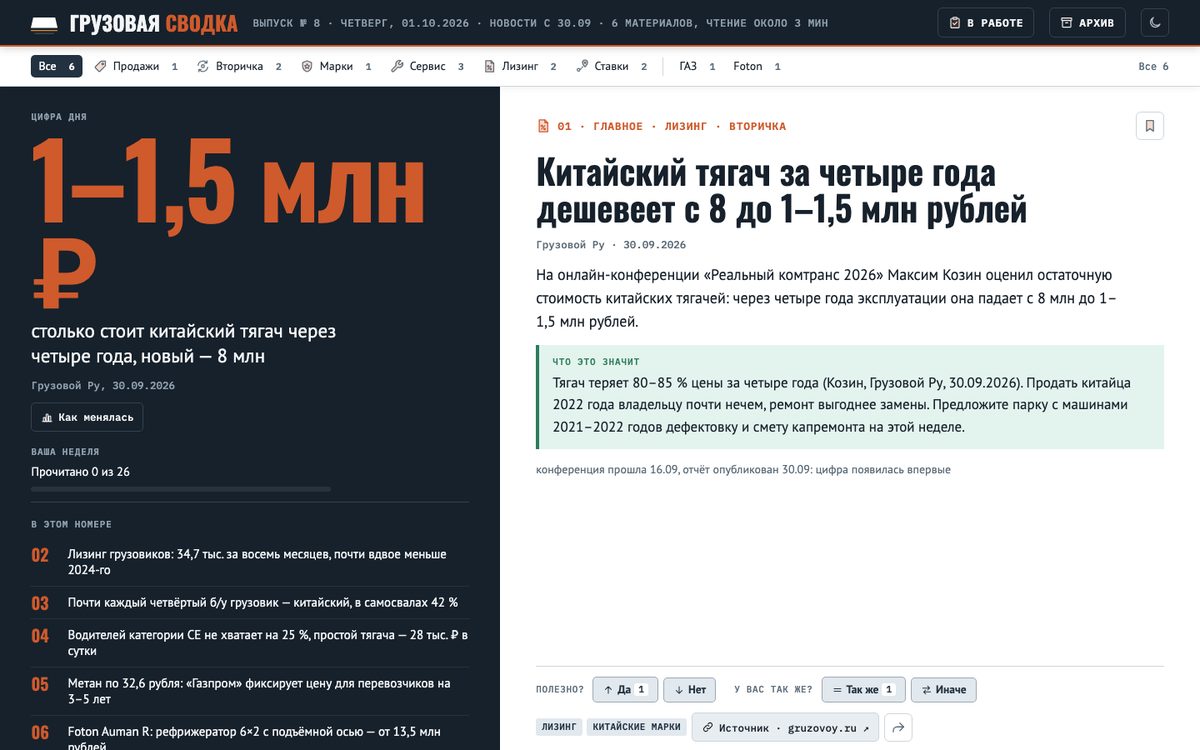Viewport: 1200px width, 750px height.
Task: Open the «В работе» list
Action: point(988,23)
